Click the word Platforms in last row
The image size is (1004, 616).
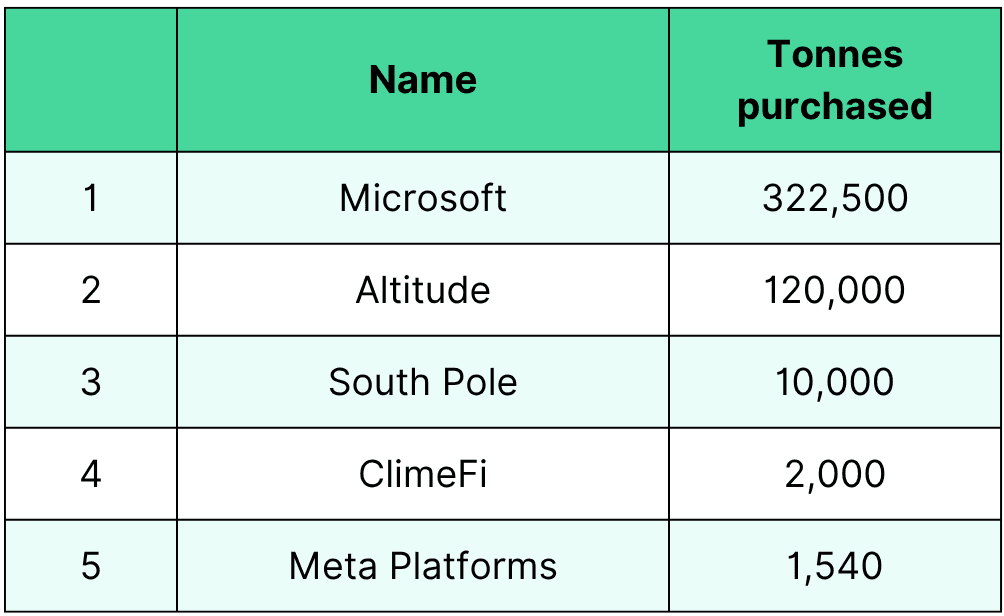tap(473, 566)
